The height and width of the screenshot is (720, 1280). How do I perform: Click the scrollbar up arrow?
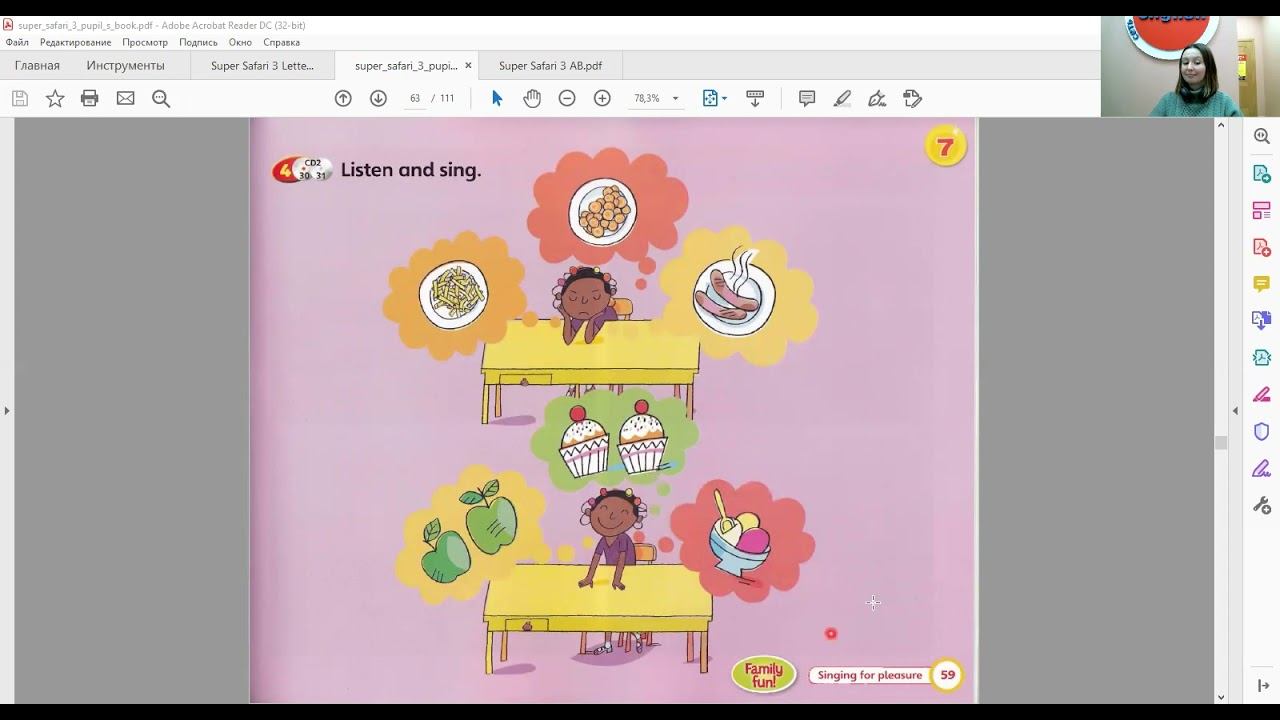tap(1221, 125)
